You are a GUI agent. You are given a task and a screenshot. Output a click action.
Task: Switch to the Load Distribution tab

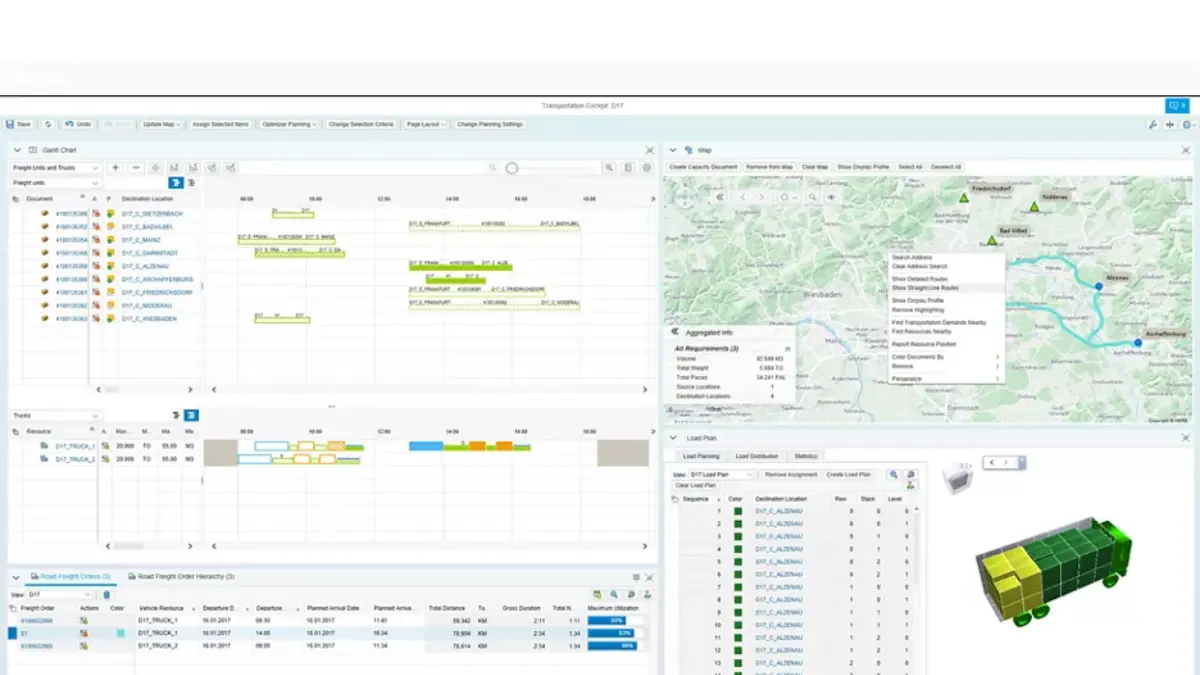pos(757,455)
